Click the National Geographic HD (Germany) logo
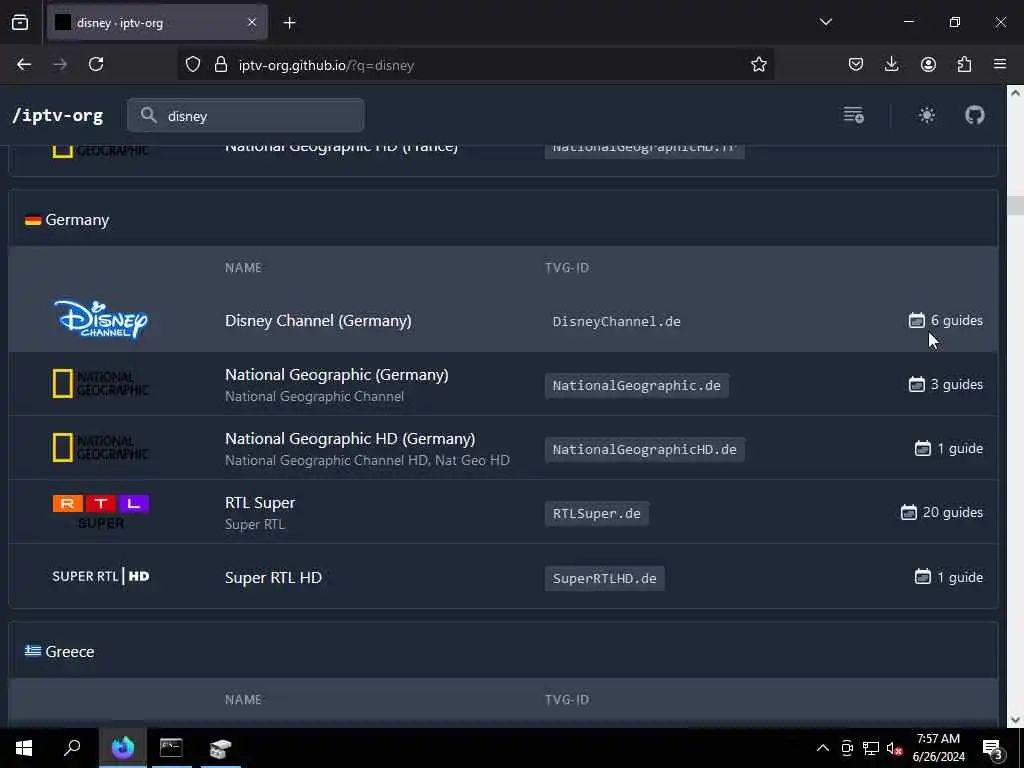Image resolution: width=1024 pixels, height=768 pixels. coord(101,448)
